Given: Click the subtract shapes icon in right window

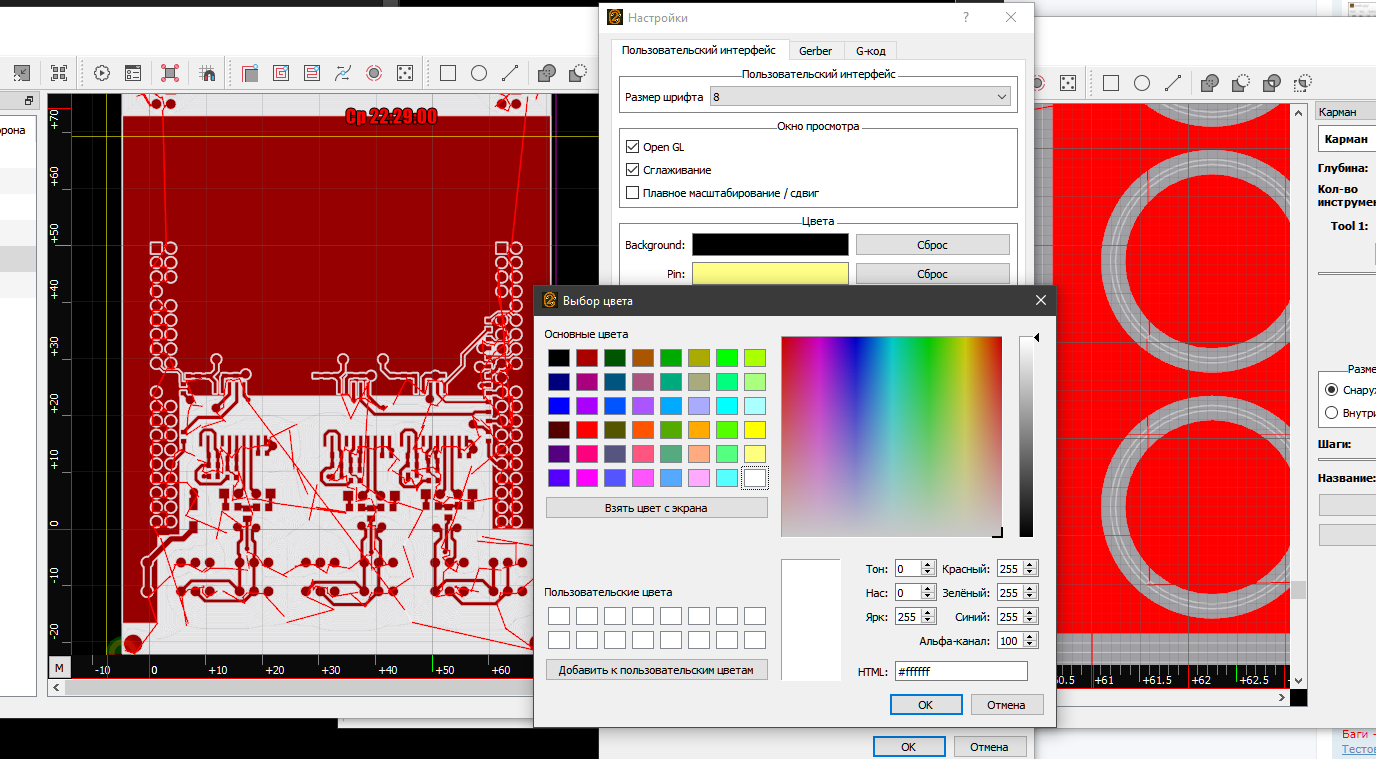Looking at the screenshot, I should coord(1241,83).
